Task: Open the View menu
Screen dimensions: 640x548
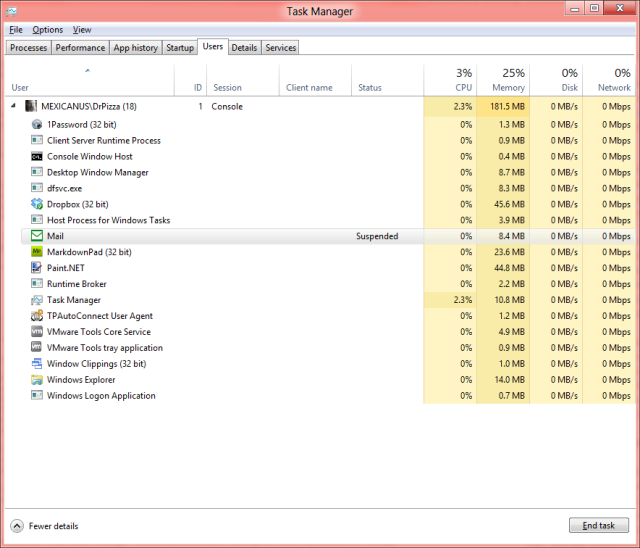Action: pos(82,30)
